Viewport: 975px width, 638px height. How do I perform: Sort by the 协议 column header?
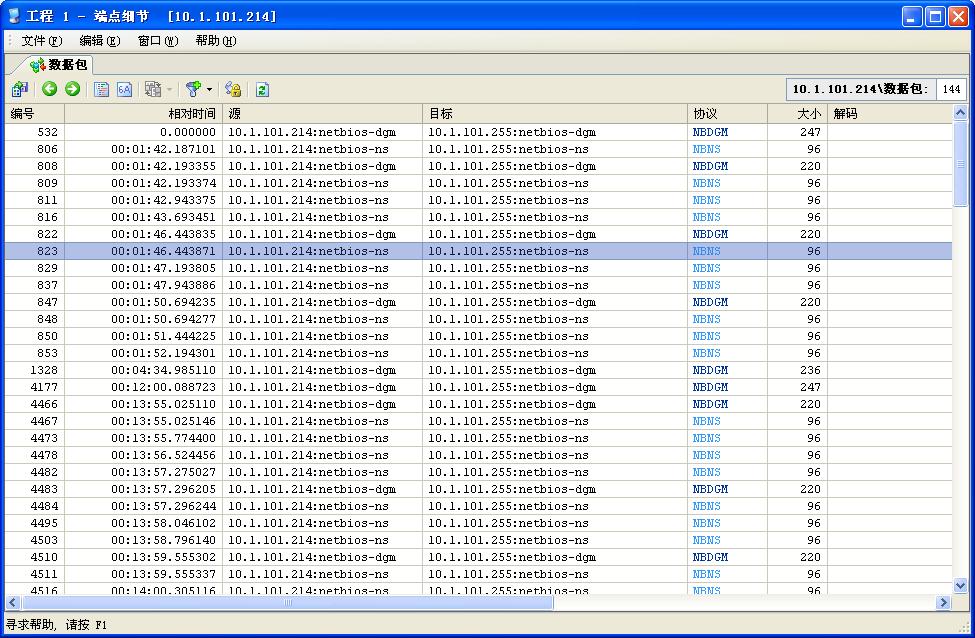727,114
